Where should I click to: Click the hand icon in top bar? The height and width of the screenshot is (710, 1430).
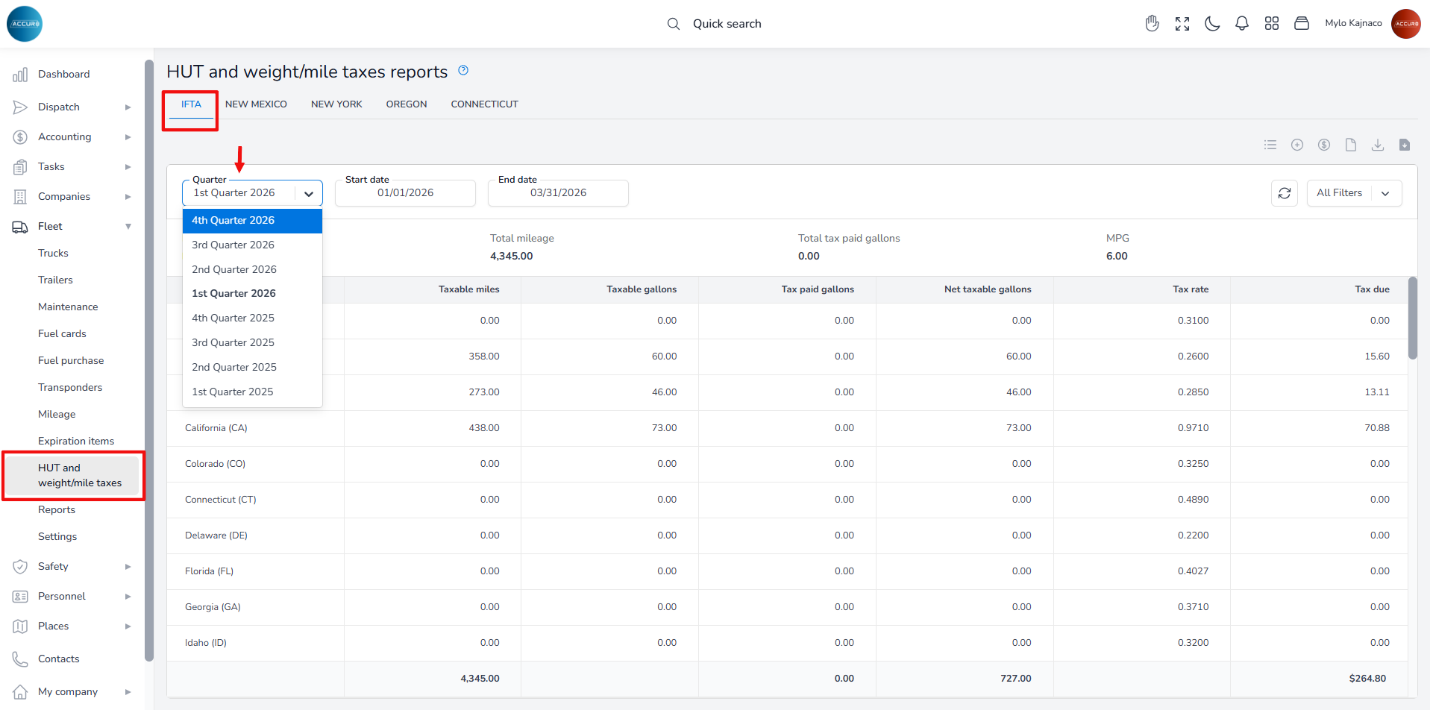click(x=1152, y=24)
